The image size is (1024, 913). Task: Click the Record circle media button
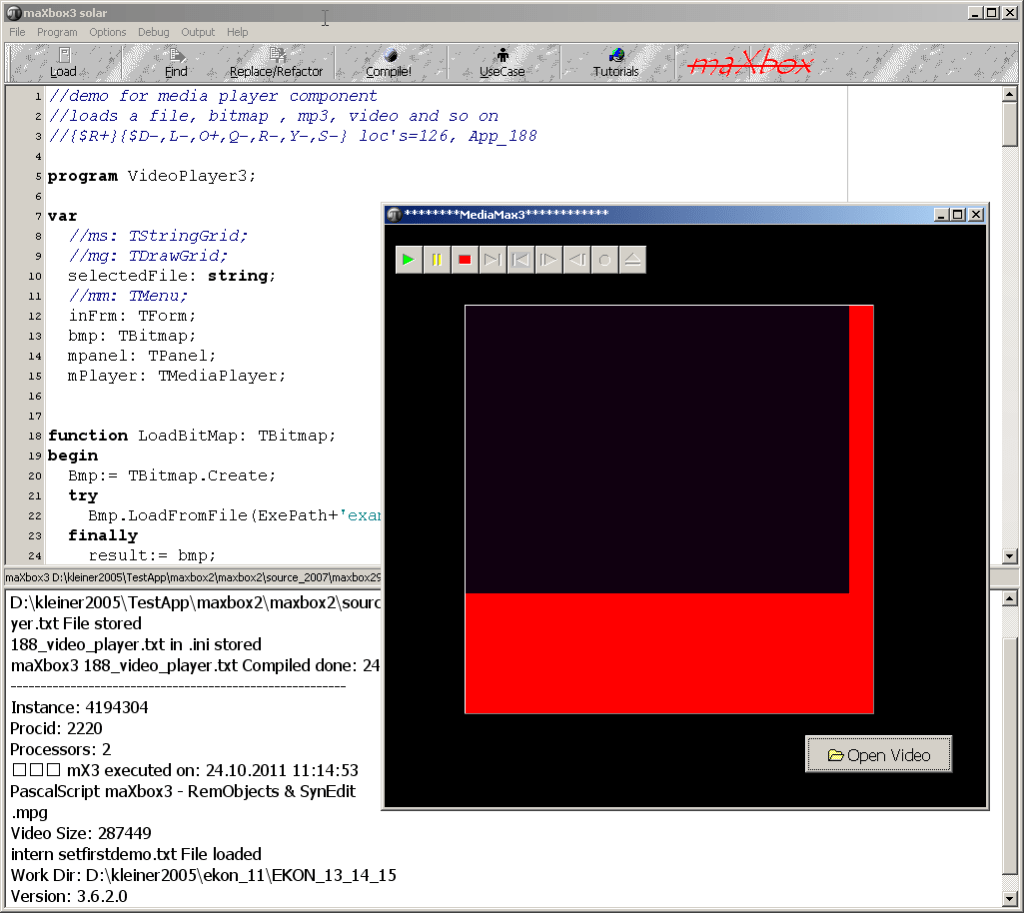604,260
